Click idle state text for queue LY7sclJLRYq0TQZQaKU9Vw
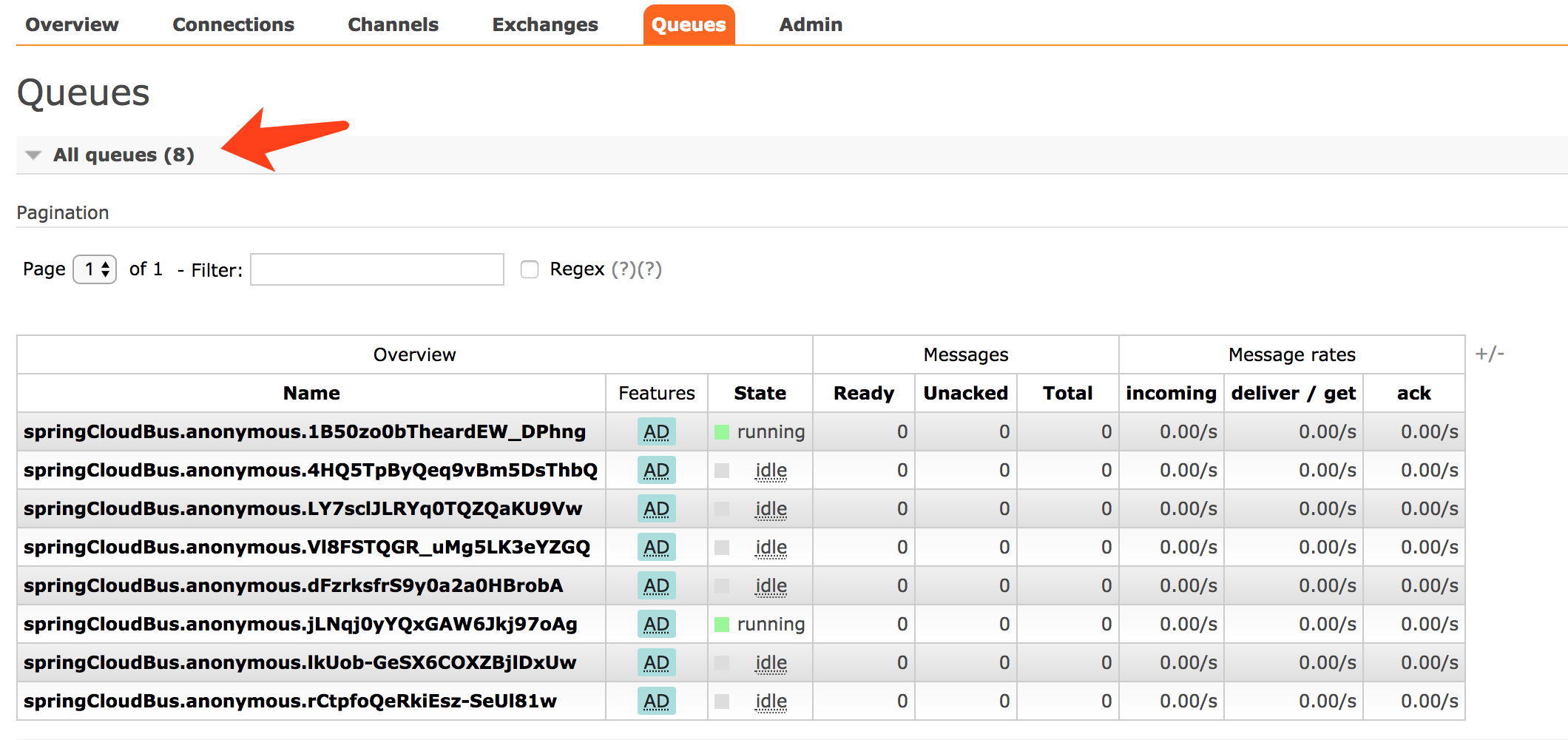Image resolution: width=1568 pixels, height=740 pixels. click(x=771, y=509)
